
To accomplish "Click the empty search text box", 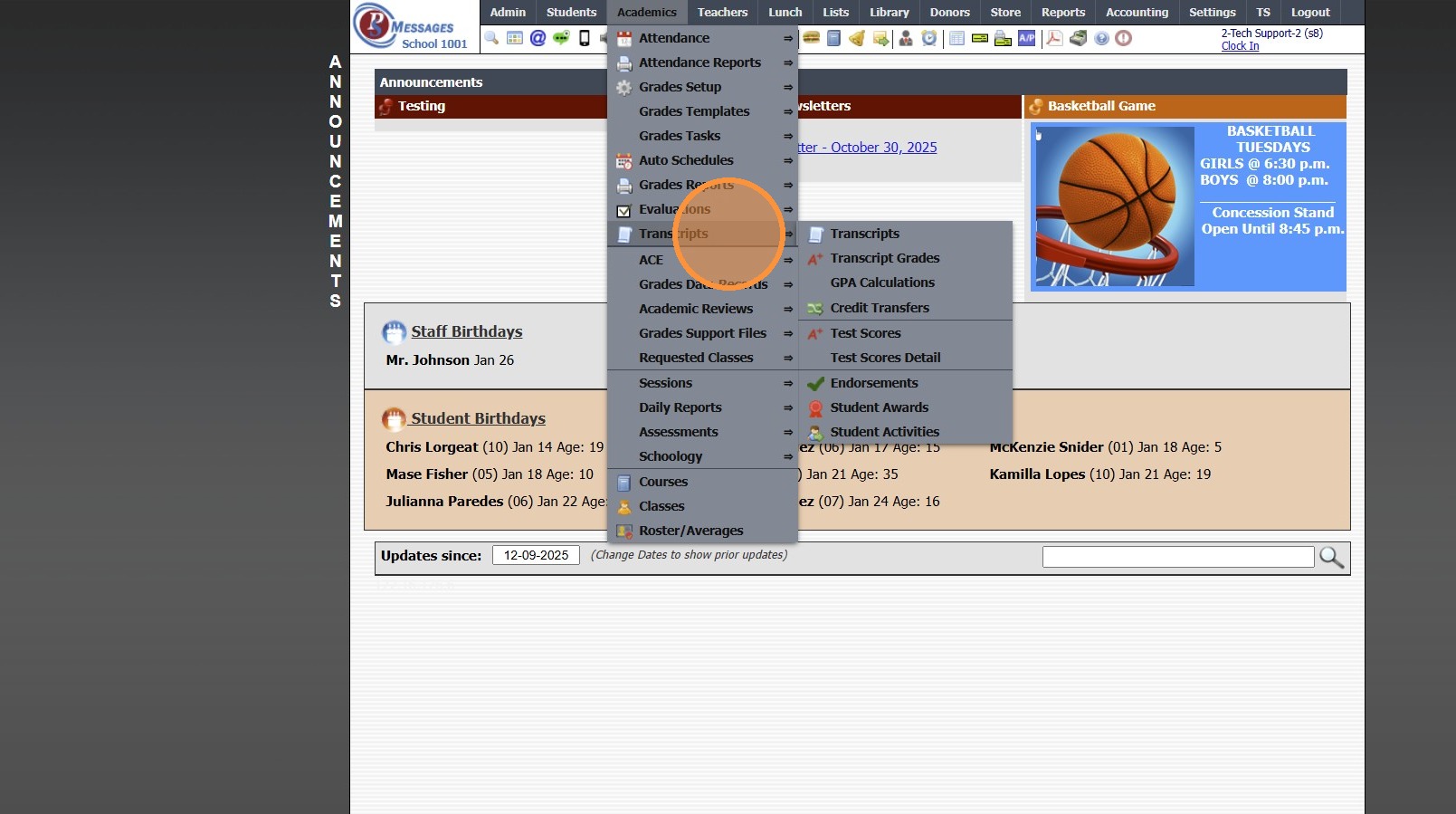I will 1178,557.
